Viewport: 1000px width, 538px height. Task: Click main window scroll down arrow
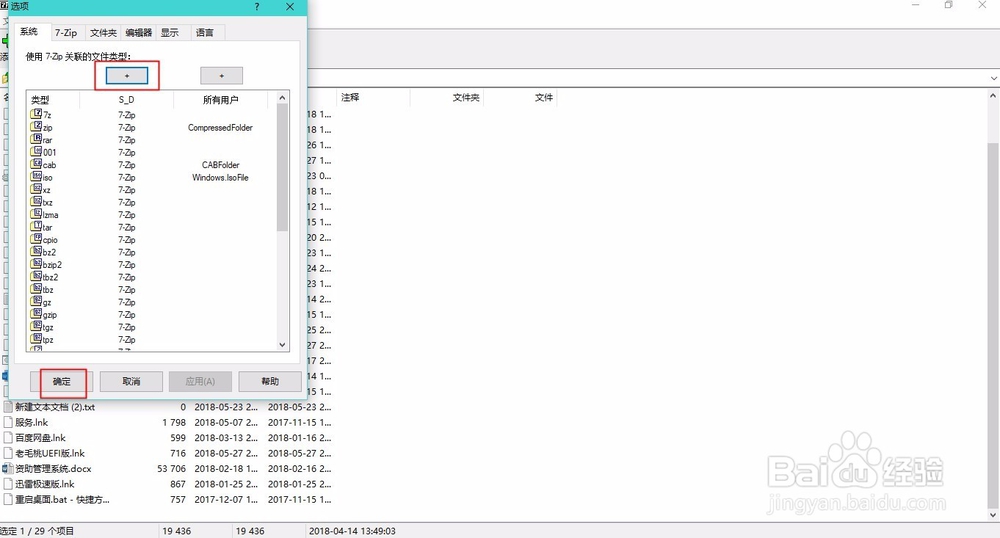click(993, 514)
